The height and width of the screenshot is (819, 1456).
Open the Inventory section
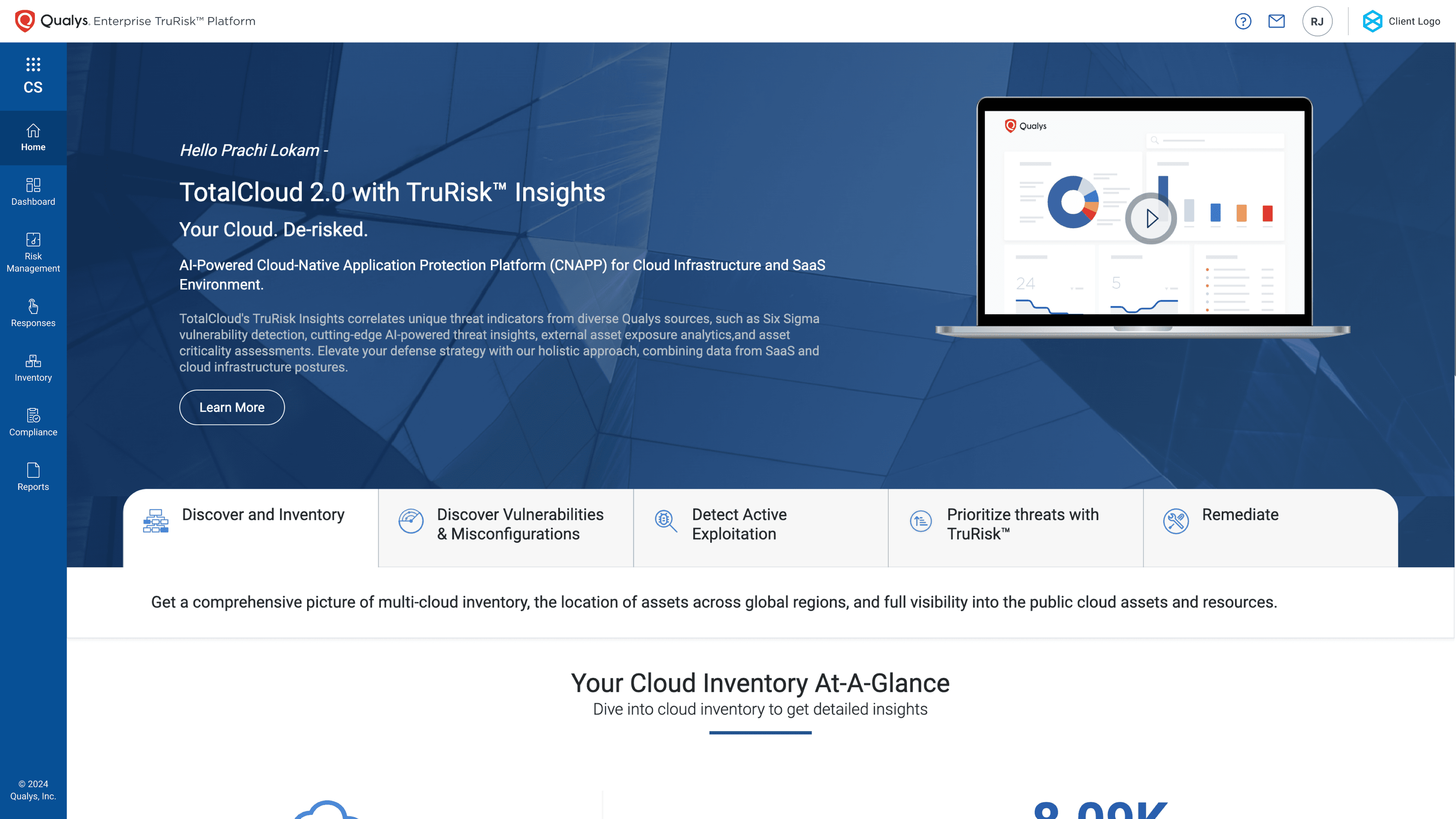pos(33,369)
